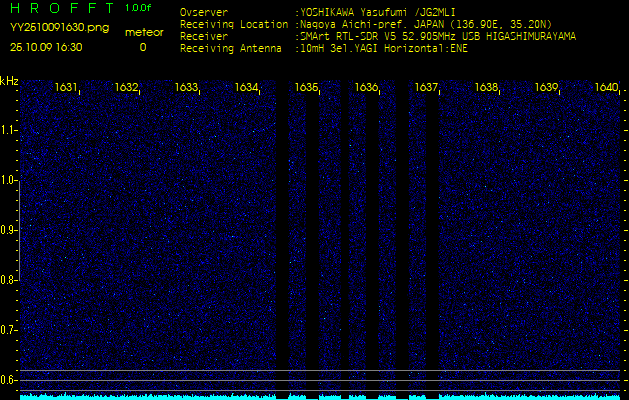Screen dimensions: 629x400
Task: Click the 1638 time marker
Action: point(486,87)
